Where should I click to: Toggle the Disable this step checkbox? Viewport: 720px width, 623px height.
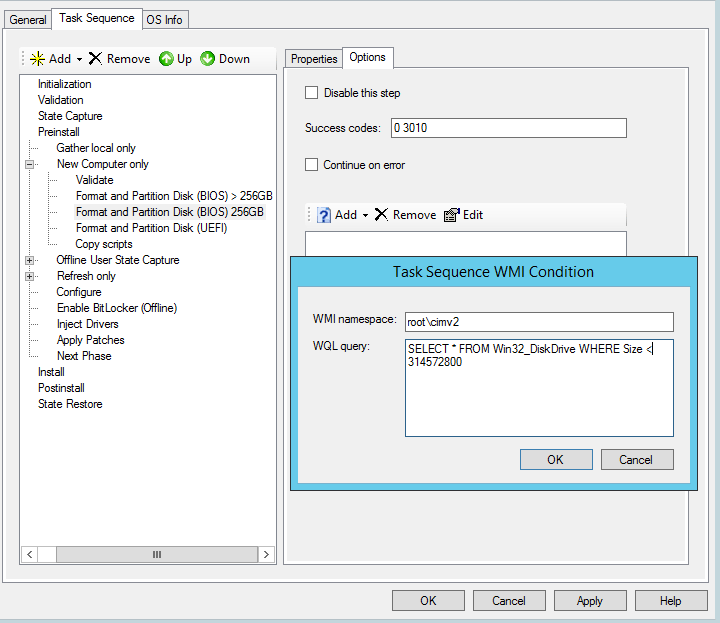coord(312,93)
